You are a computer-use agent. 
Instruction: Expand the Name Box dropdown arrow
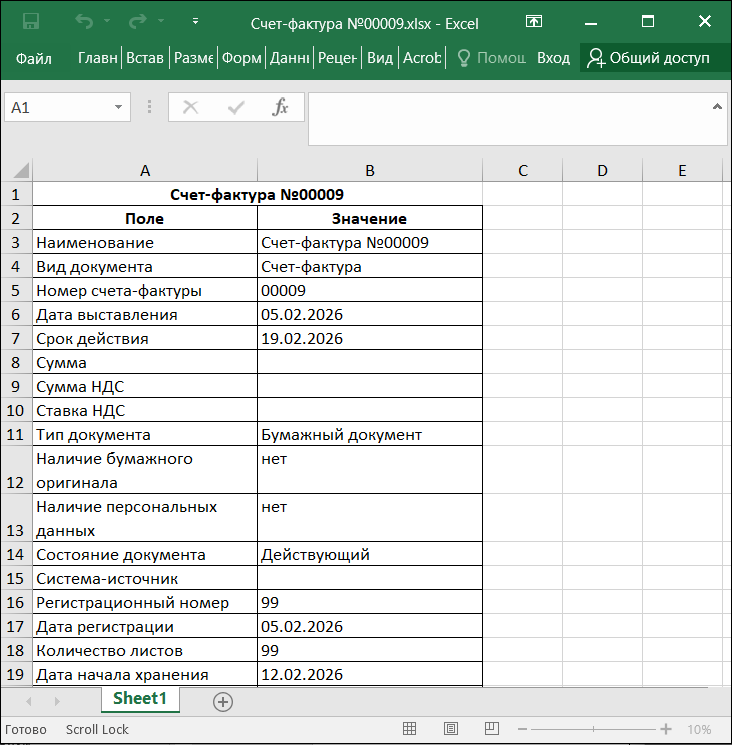point(118,107)
